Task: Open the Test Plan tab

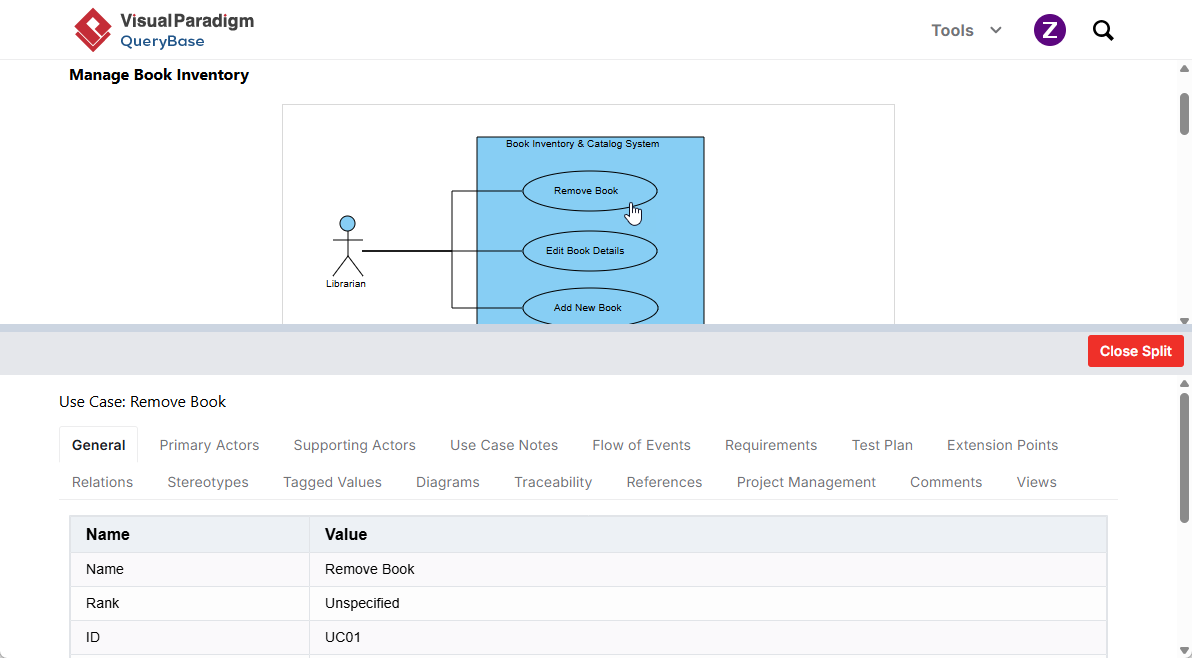Action: [x=882, y=445]
